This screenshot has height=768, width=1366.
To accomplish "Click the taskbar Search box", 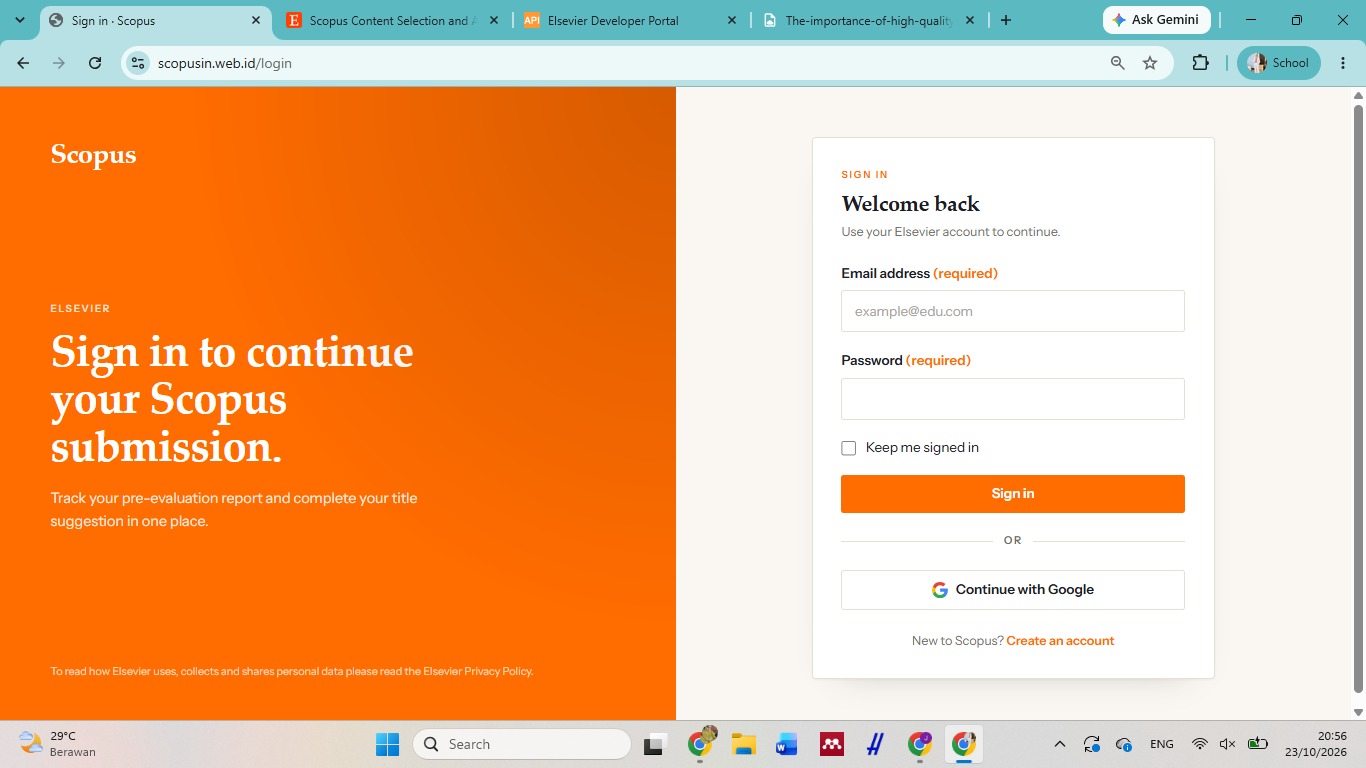I will [522, 744].
